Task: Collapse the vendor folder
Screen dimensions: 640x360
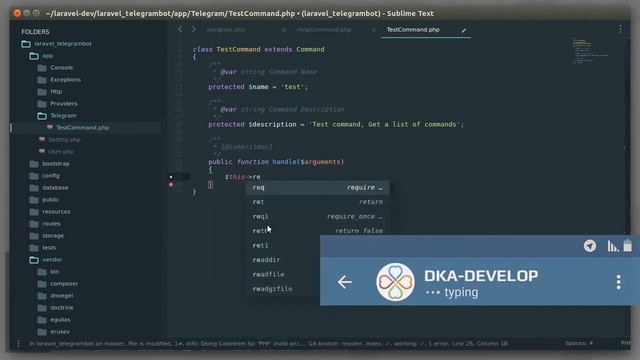Action: [46, 260]
